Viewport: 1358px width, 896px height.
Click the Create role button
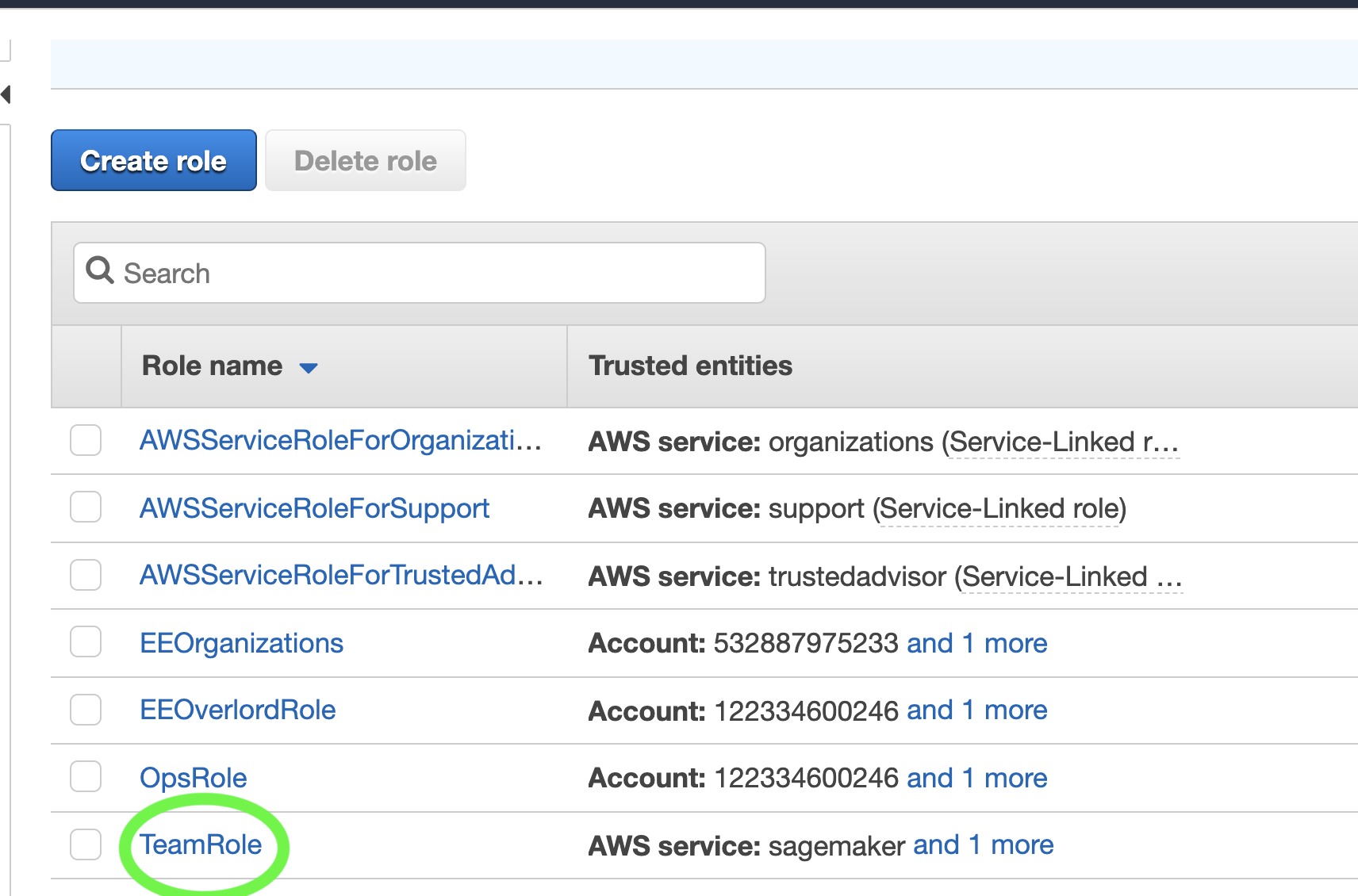154,160
